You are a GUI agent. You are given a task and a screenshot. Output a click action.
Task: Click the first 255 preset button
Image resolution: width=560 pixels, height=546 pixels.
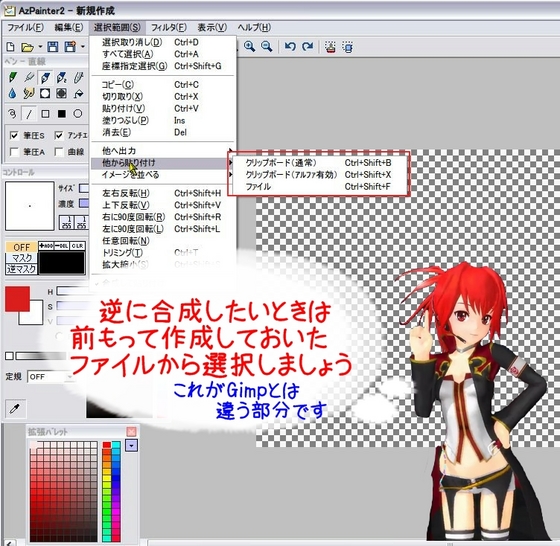point(66,222)
